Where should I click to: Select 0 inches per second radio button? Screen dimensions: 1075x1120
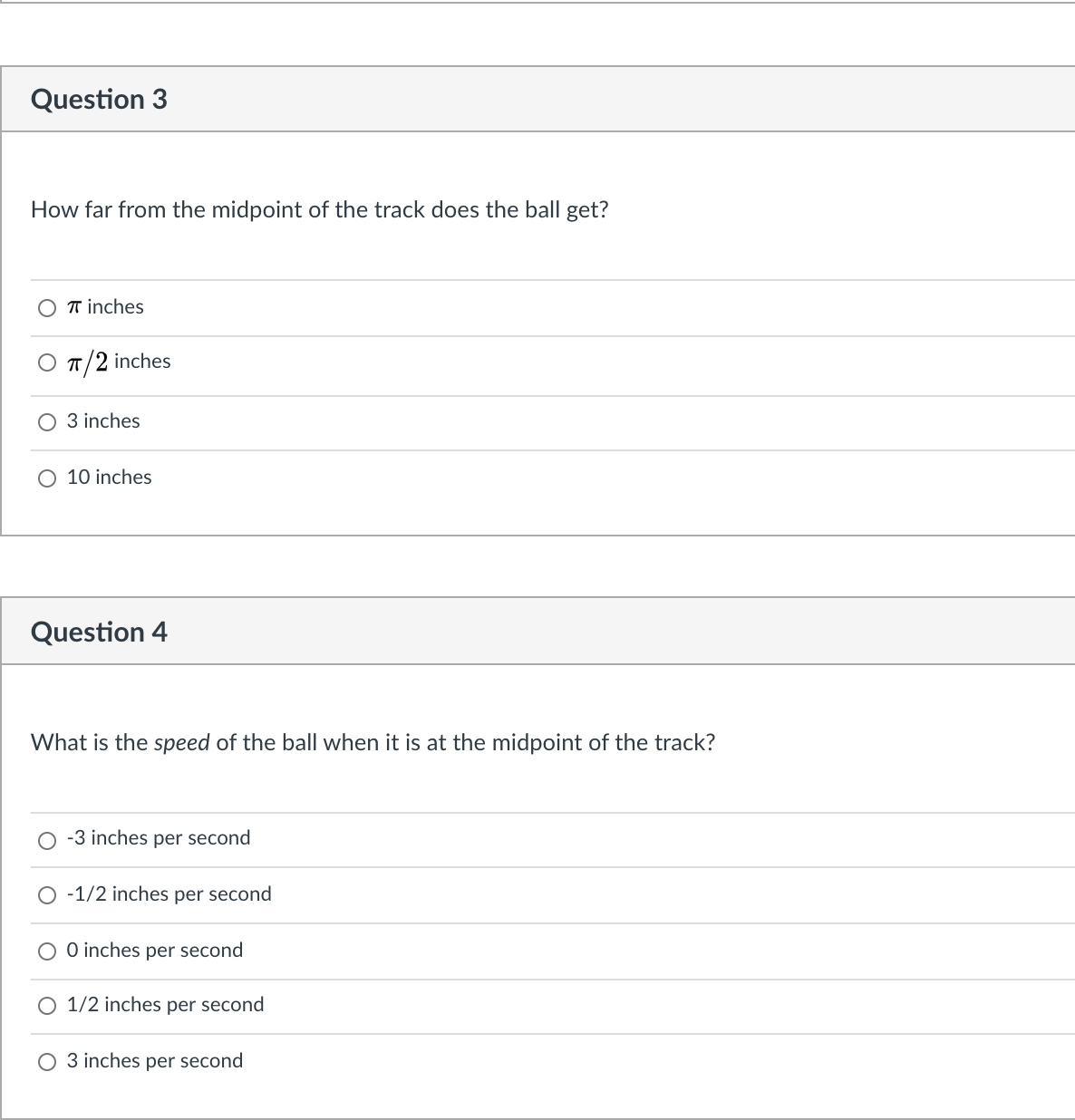[47, 951]
